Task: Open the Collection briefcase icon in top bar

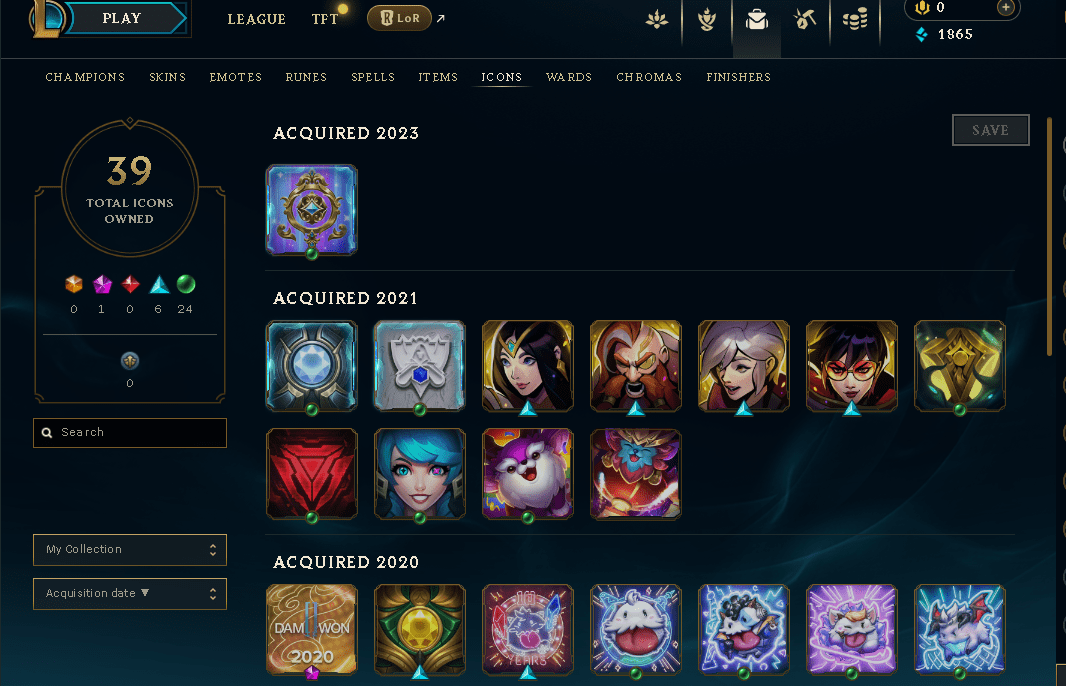Action: pyautogui.click(x=757, y=19)
